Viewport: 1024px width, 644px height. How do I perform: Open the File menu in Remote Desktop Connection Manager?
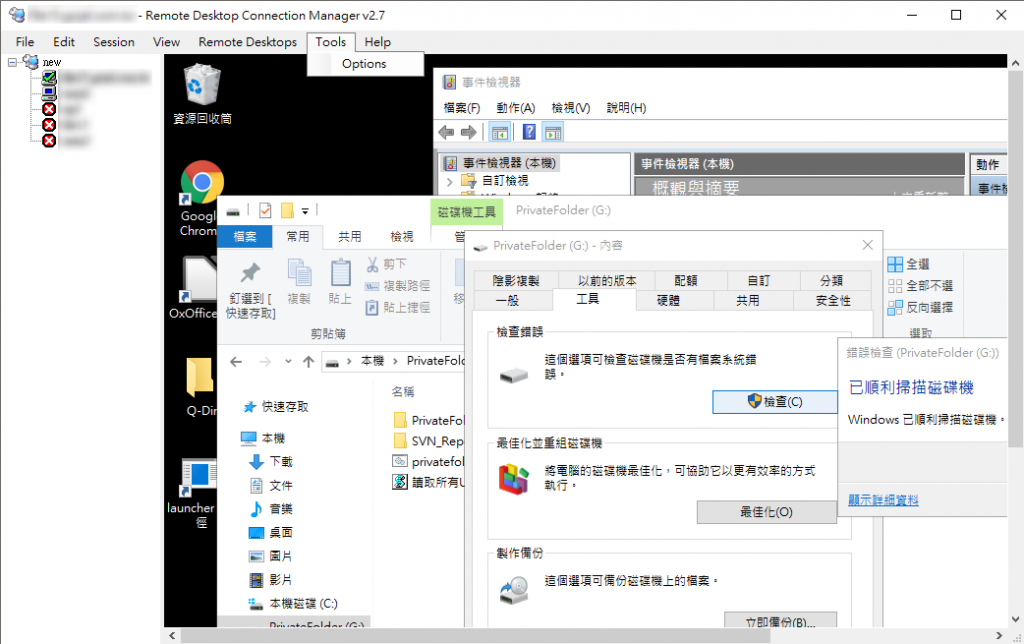(25, 42)
